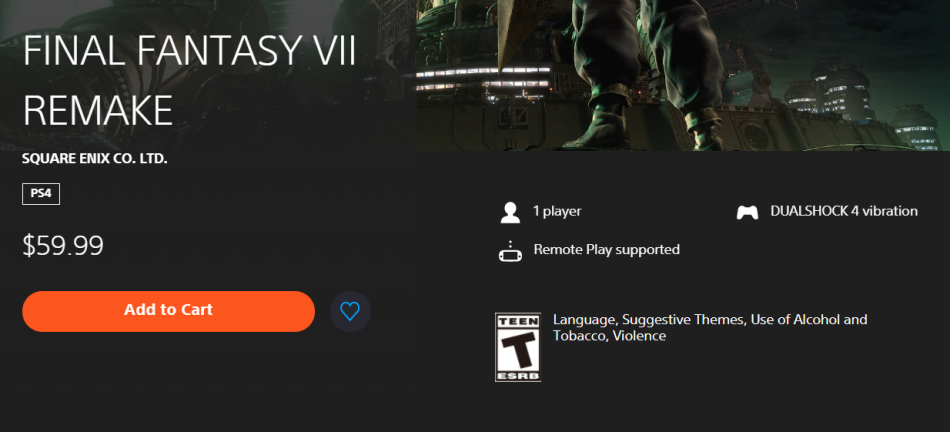Click the lit Shinra building windows in banner

pyautogui.click(x=483, y=79)
